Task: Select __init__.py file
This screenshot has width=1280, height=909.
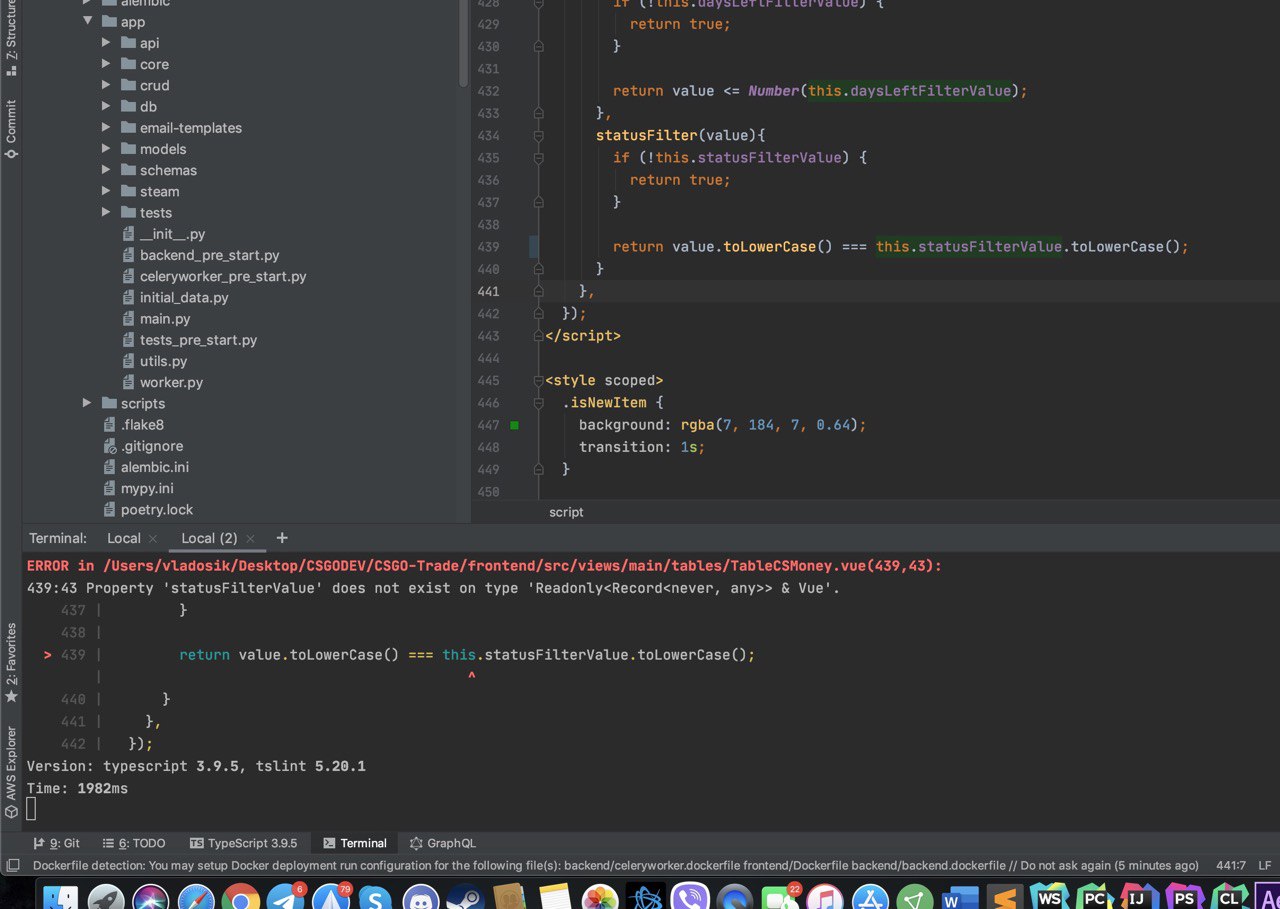Action: click(x=172, y=234)
